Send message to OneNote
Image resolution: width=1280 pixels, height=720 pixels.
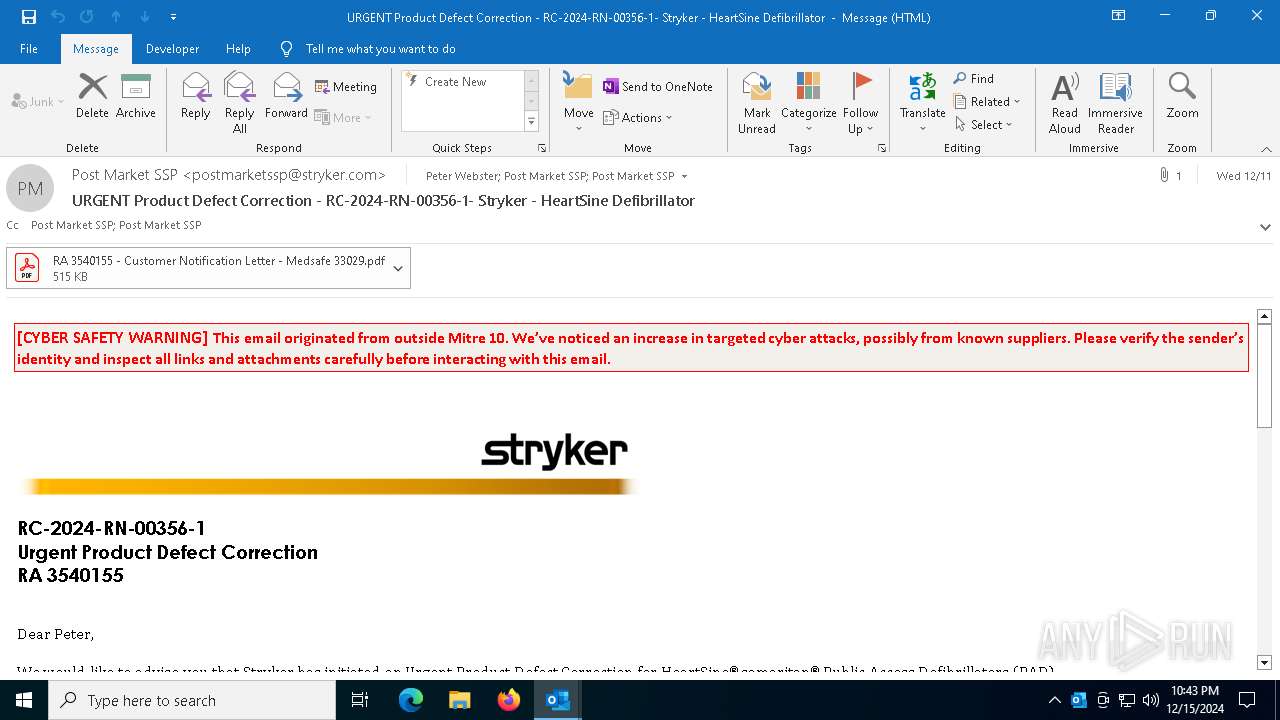[x=658, y=87]
